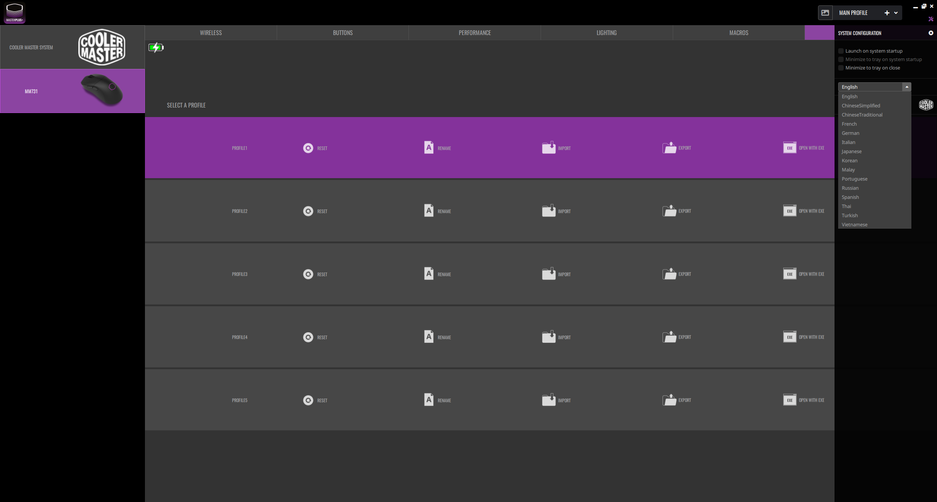
Task: Export Profile1 to a file
Action: 669,148
